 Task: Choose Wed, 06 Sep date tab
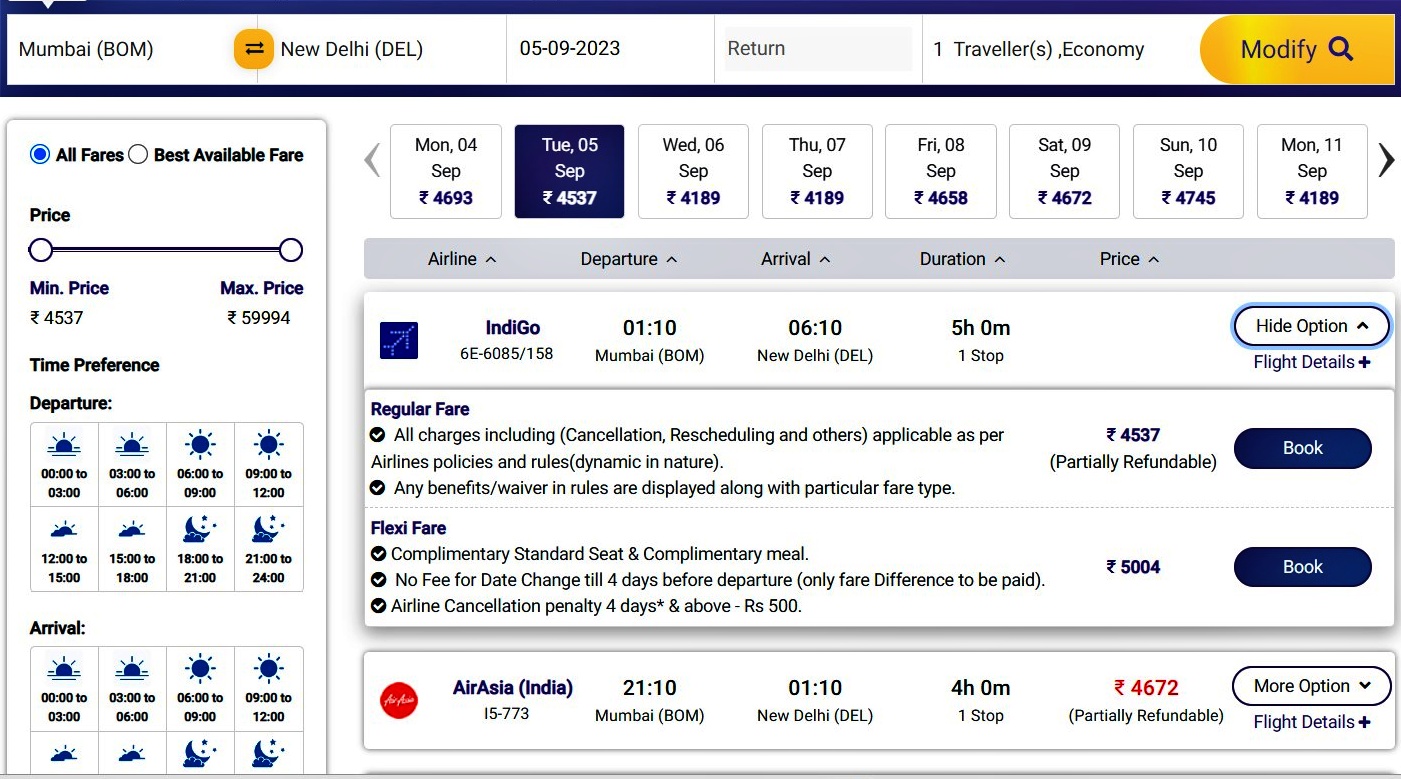tap(693, 171)
